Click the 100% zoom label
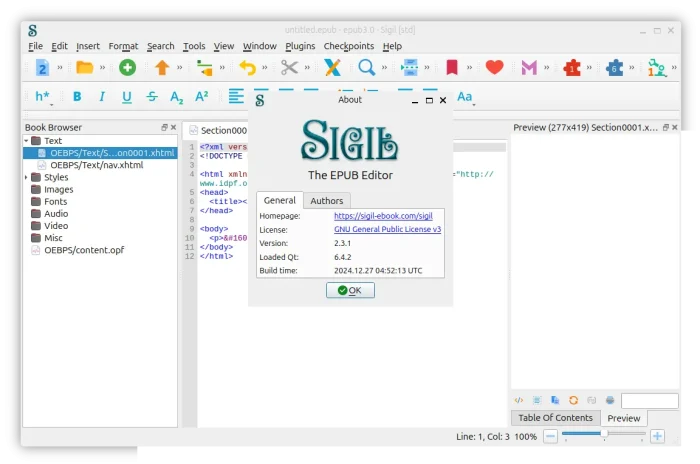The image size is (700, 464). coord(525,437)
